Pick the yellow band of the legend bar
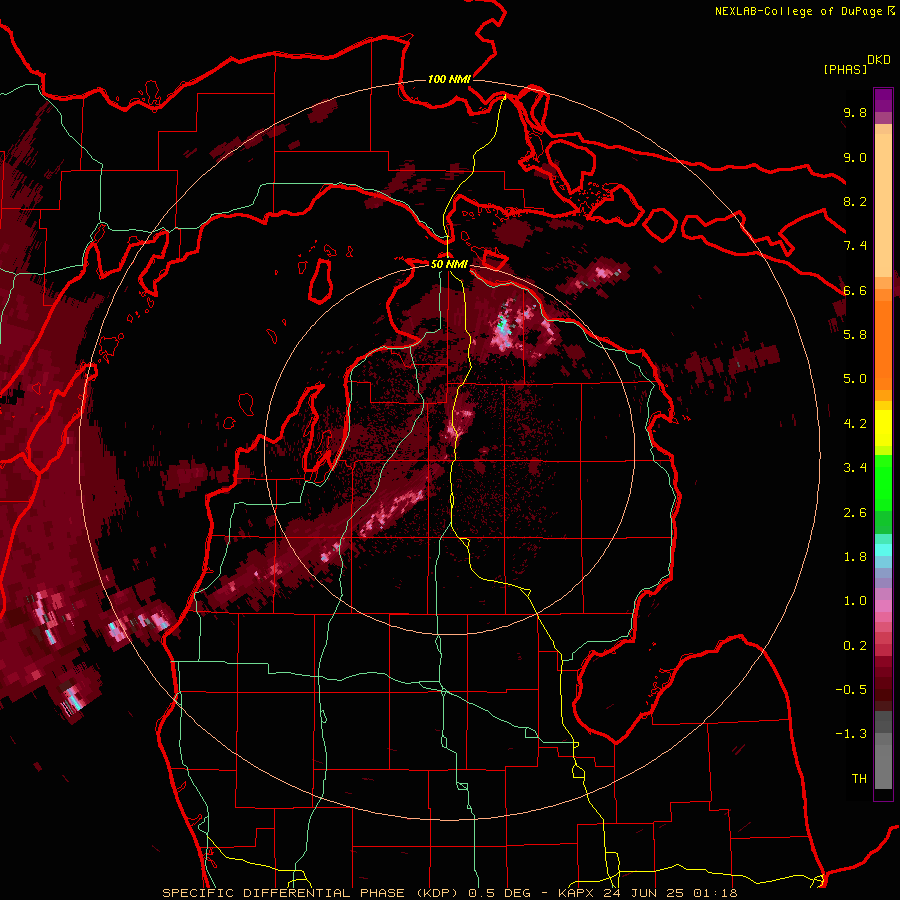Image resolution: width=900 pixels, height=900 pixels. pyautogui.click(x=883, y=428)
